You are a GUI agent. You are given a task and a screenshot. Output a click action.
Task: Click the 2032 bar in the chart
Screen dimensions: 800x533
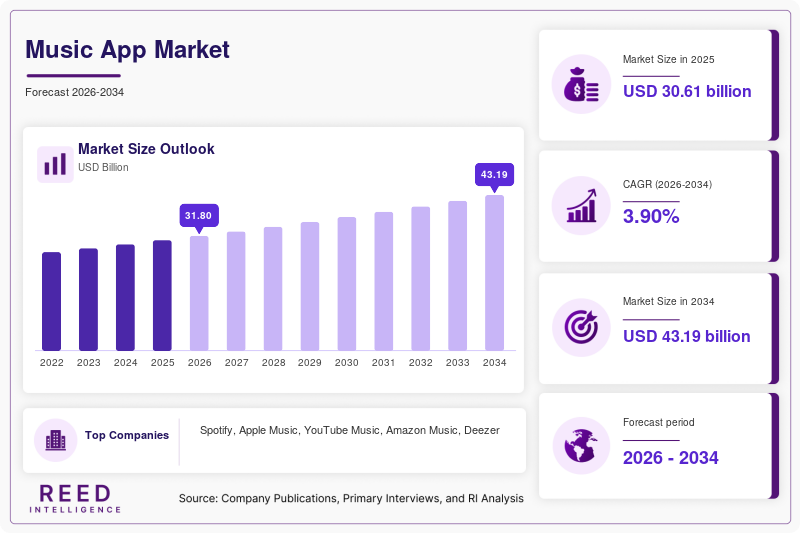pyautogui.click(x=420, y=278)
